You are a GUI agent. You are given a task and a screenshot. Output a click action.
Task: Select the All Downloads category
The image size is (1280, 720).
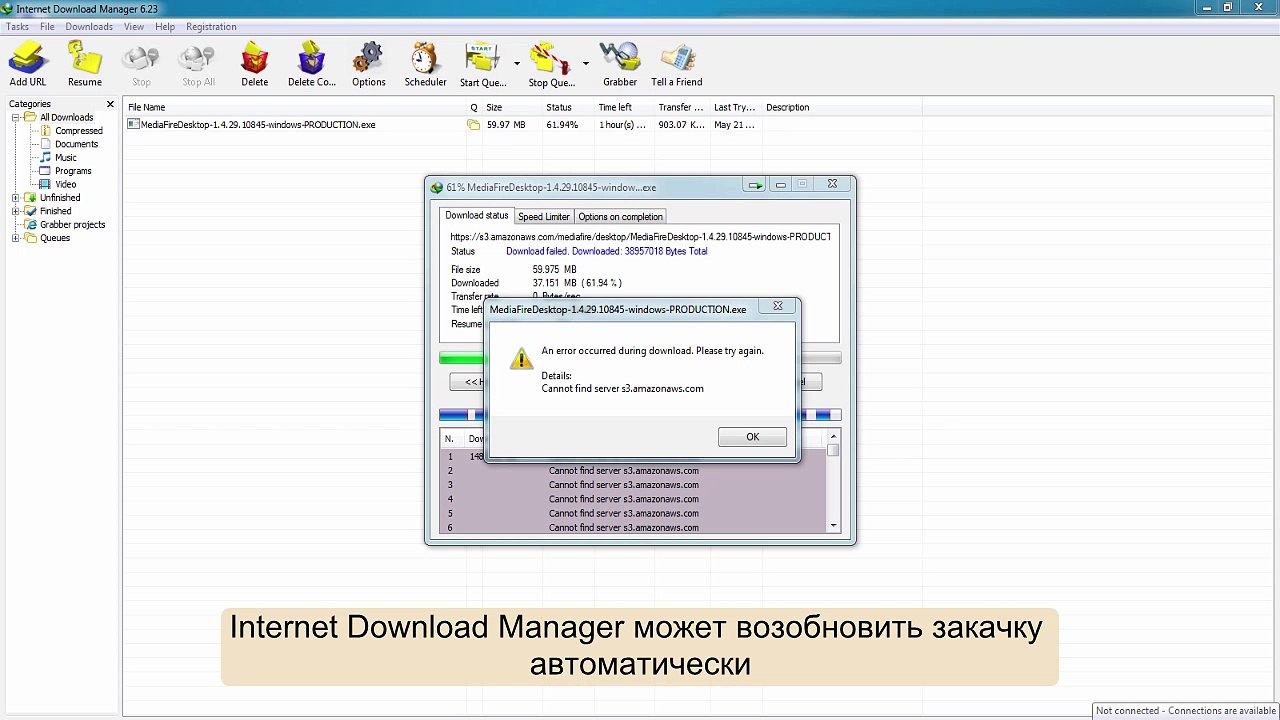coord(66,117)
